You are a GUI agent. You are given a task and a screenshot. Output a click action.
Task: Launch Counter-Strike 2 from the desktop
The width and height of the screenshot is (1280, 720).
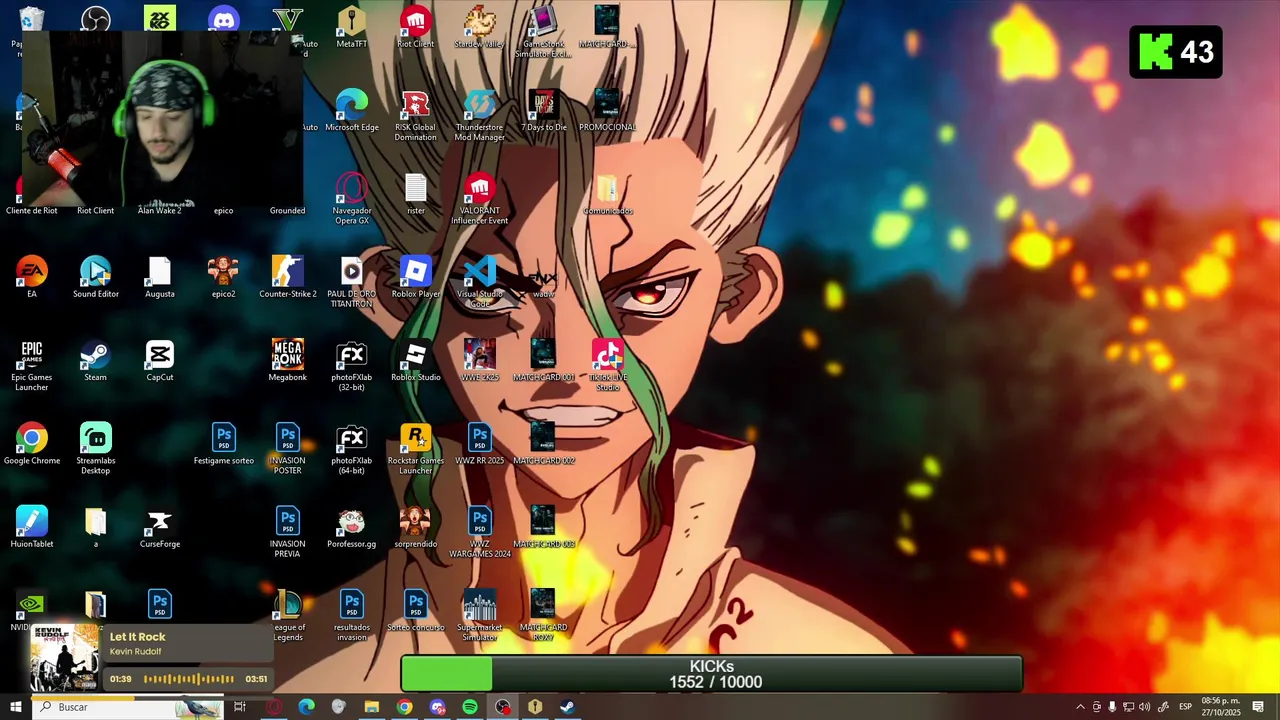[x=288, y=277]
